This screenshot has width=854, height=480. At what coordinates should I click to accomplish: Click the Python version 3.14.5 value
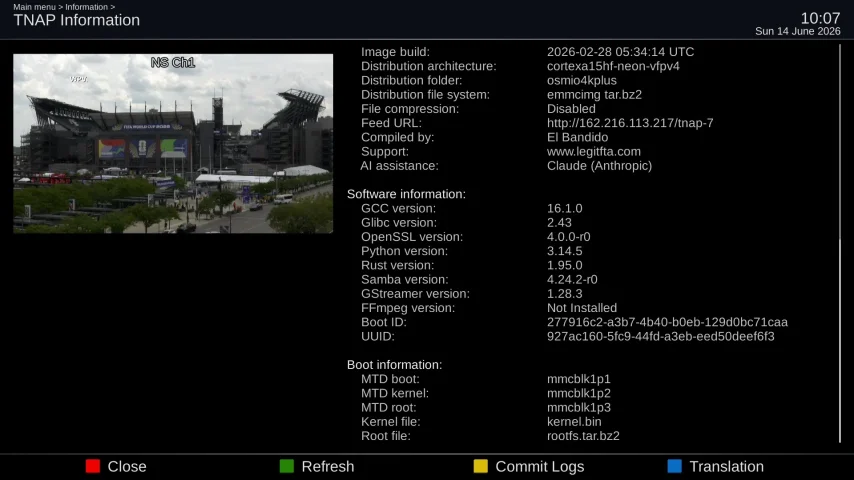[x=564, y=251]
